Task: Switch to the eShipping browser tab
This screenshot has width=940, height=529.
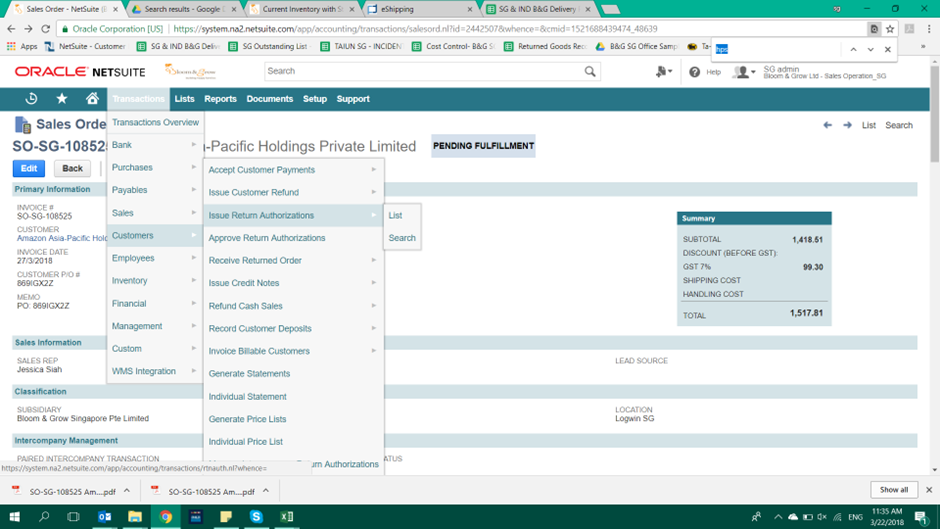Action: [x=420, y=9]
